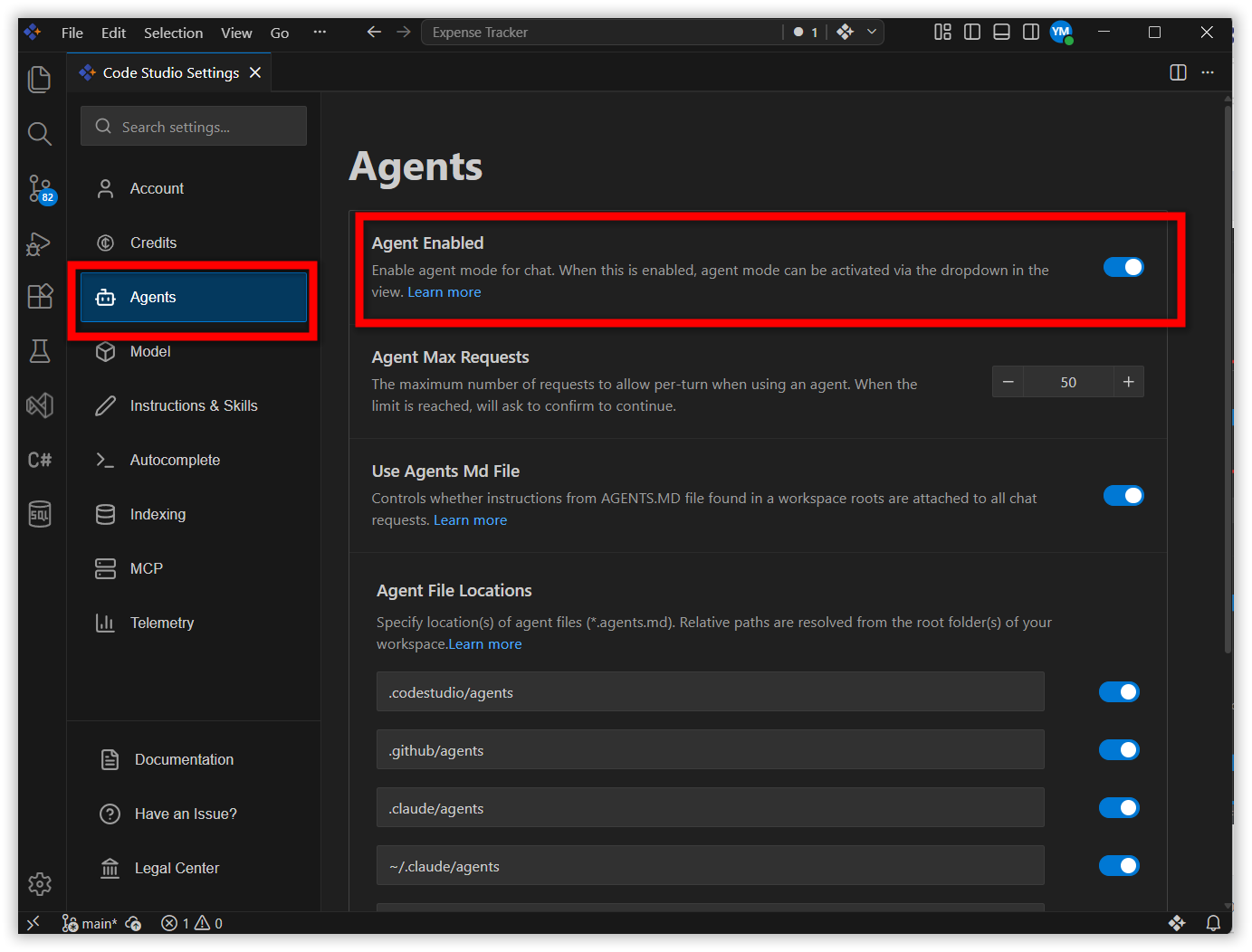
Task: Disable the .claude/agents location toggle
Action: 1119,808
